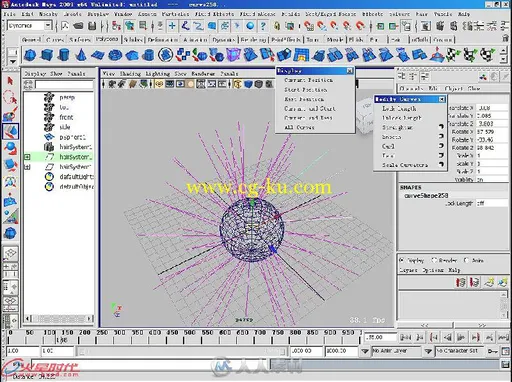The width and height of the screenshot is (512, 382).
Task: Select the Anim radio button in layer editor
Action: (x=466, y=260)
